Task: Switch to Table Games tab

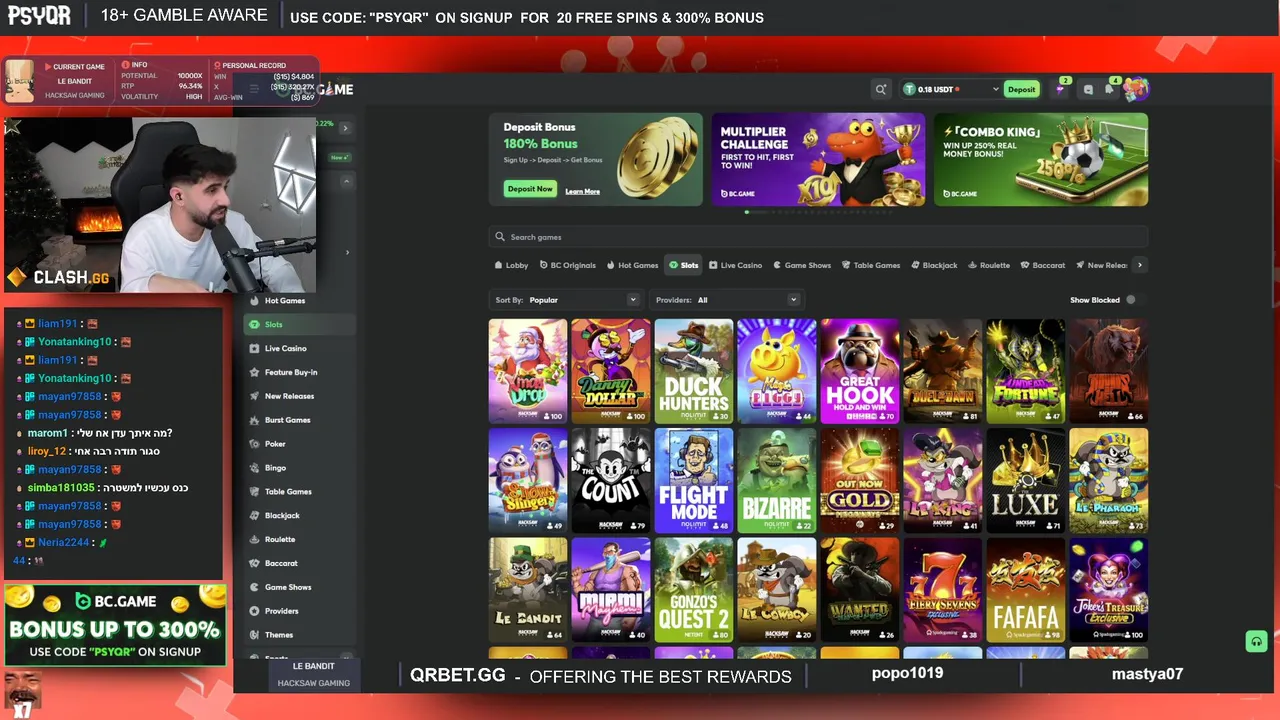Action: [871, 265]
